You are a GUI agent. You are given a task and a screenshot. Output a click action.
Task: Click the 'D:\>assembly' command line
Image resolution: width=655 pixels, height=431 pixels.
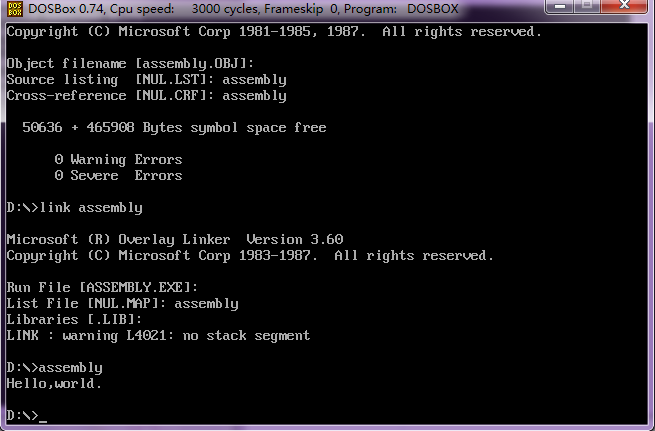55,368
